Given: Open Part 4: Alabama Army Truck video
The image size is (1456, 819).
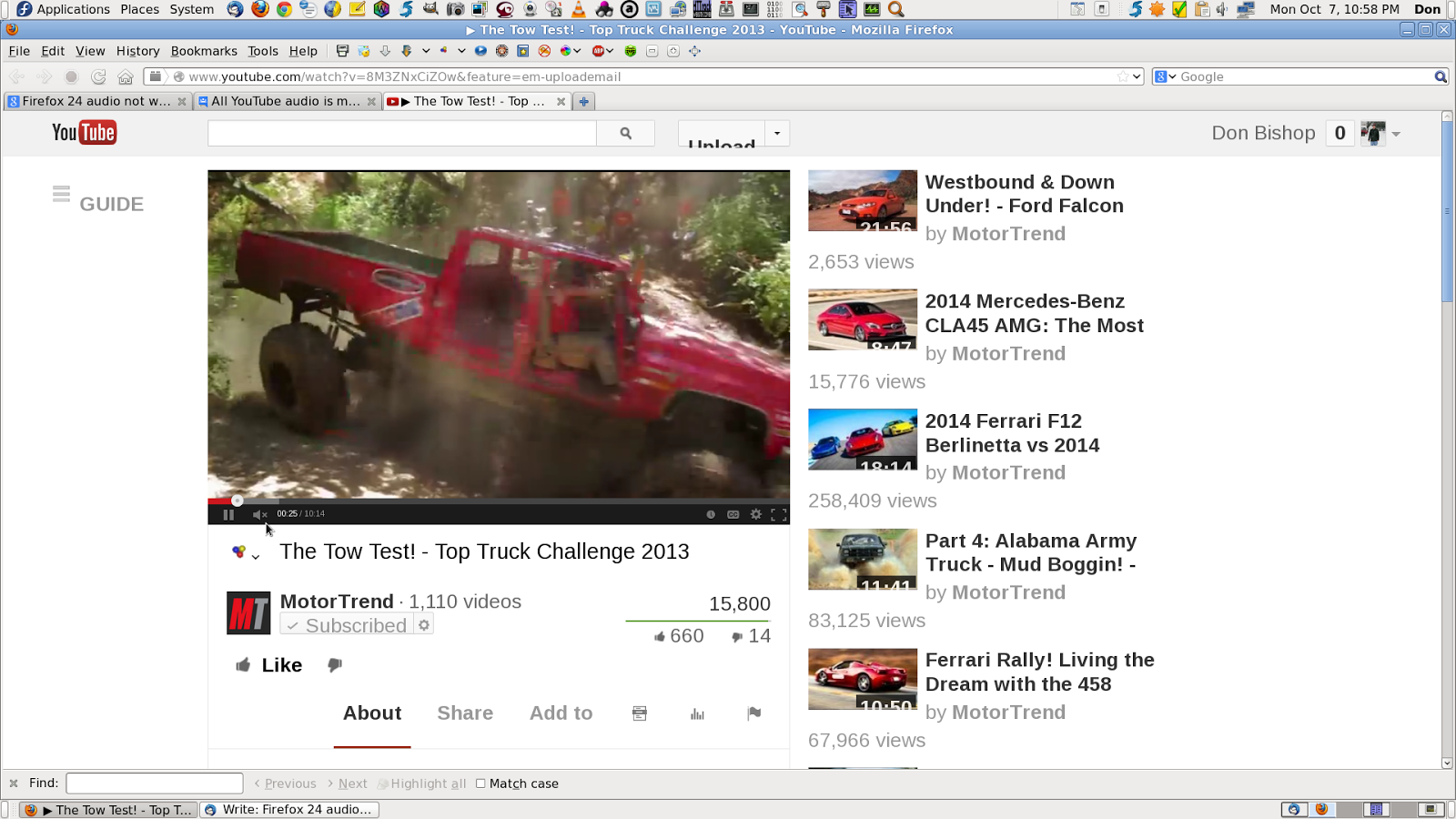Looking at the screenshot, I should click(1031, 552).
